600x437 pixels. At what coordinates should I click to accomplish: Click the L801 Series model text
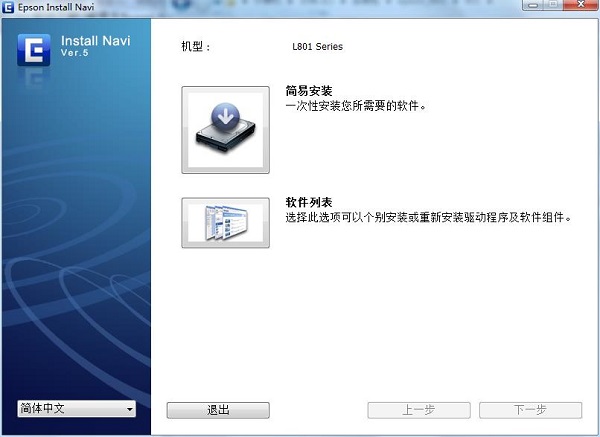318,47
